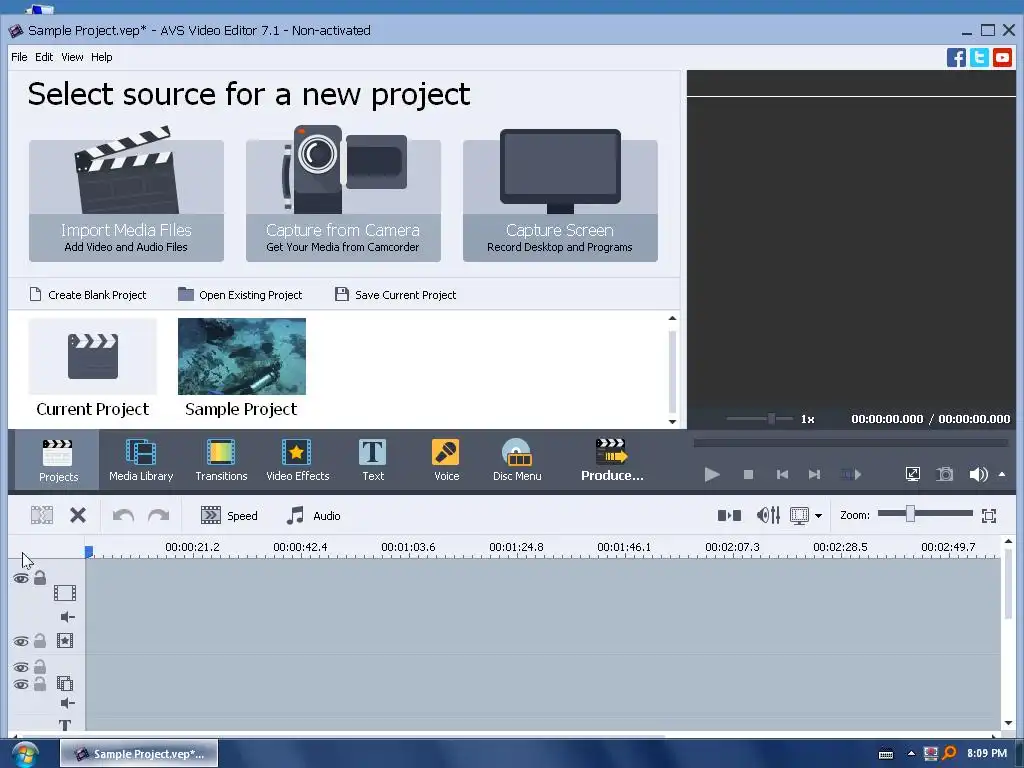The height and width of the screenshot is (768, 1024).
Task: Click the video overlay track icon
Action: [65, 684]
